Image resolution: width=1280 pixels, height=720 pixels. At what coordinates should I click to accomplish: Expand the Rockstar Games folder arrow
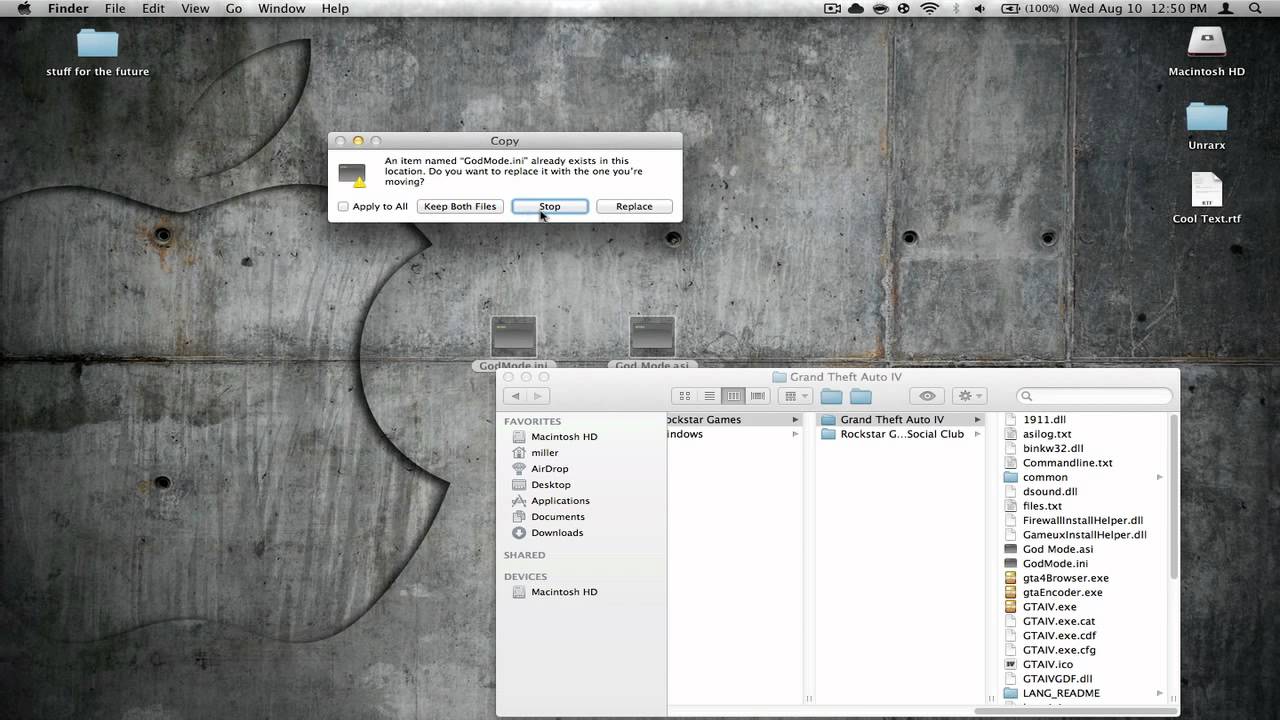(x=796, y=420)
